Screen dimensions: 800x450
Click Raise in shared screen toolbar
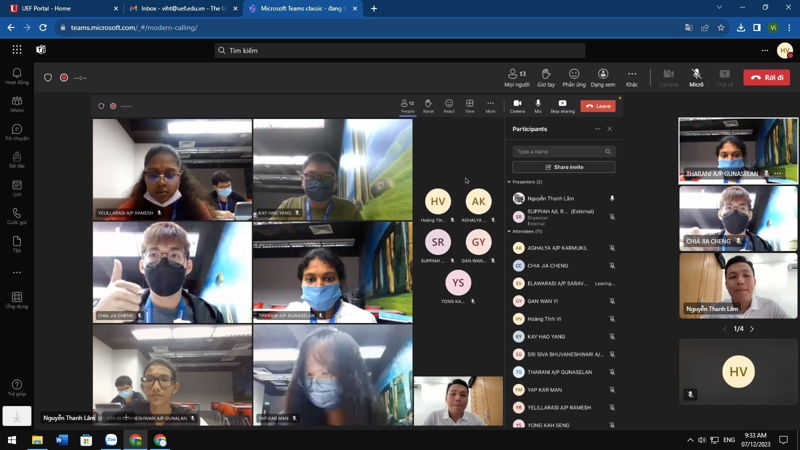click(x=428, y=106)
